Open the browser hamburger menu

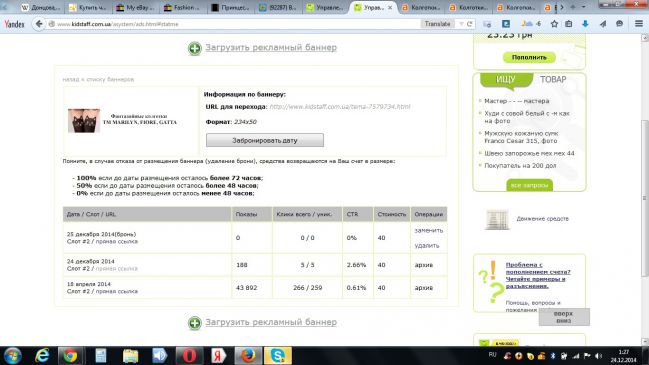pyautogui.click(x=639, y=24)
